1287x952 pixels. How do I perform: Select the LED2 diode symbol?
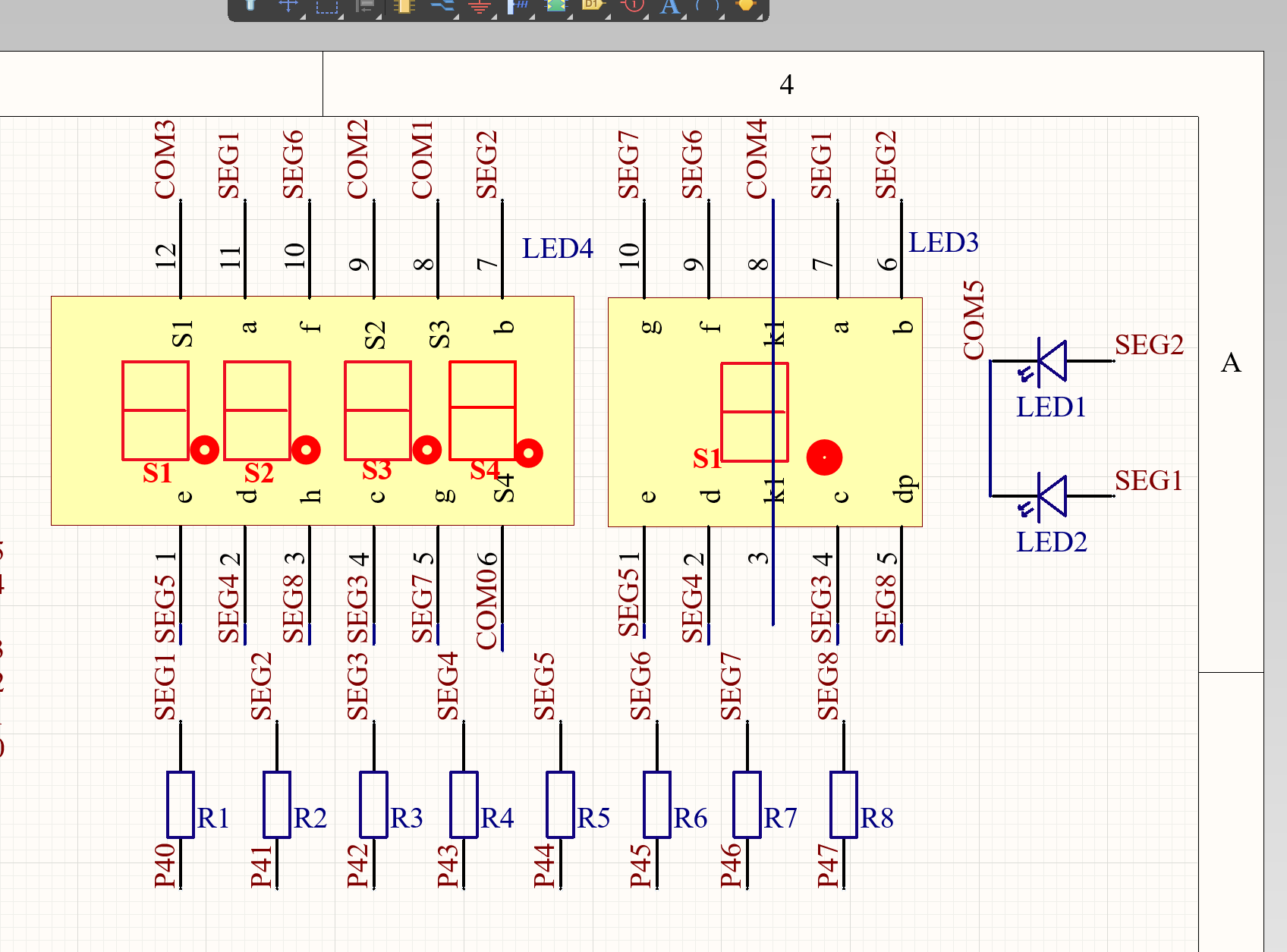pos(1051,496)
